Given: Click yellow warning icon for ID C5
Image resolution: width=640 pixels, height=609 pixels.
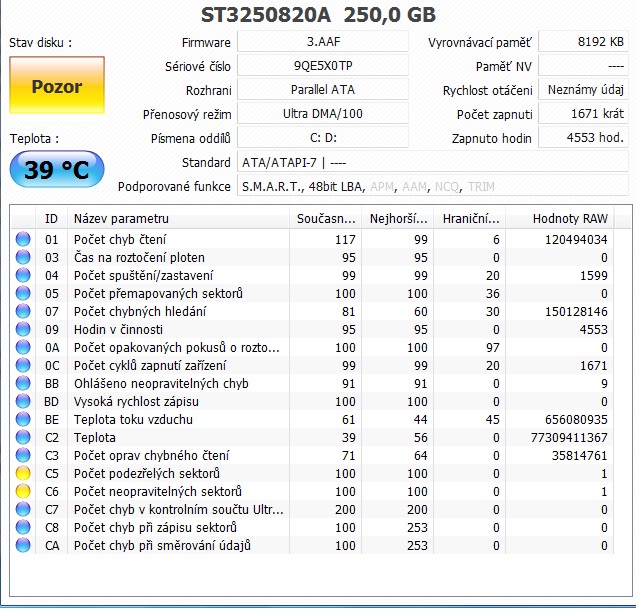Looking at the screenshot, I should tap(23, 473).
